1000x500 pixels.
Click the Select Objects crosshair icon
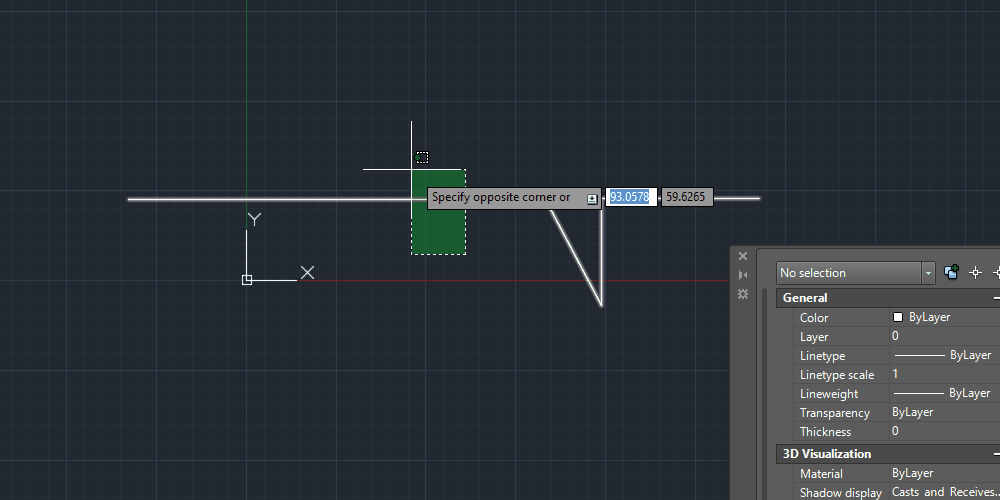point(975,272)
